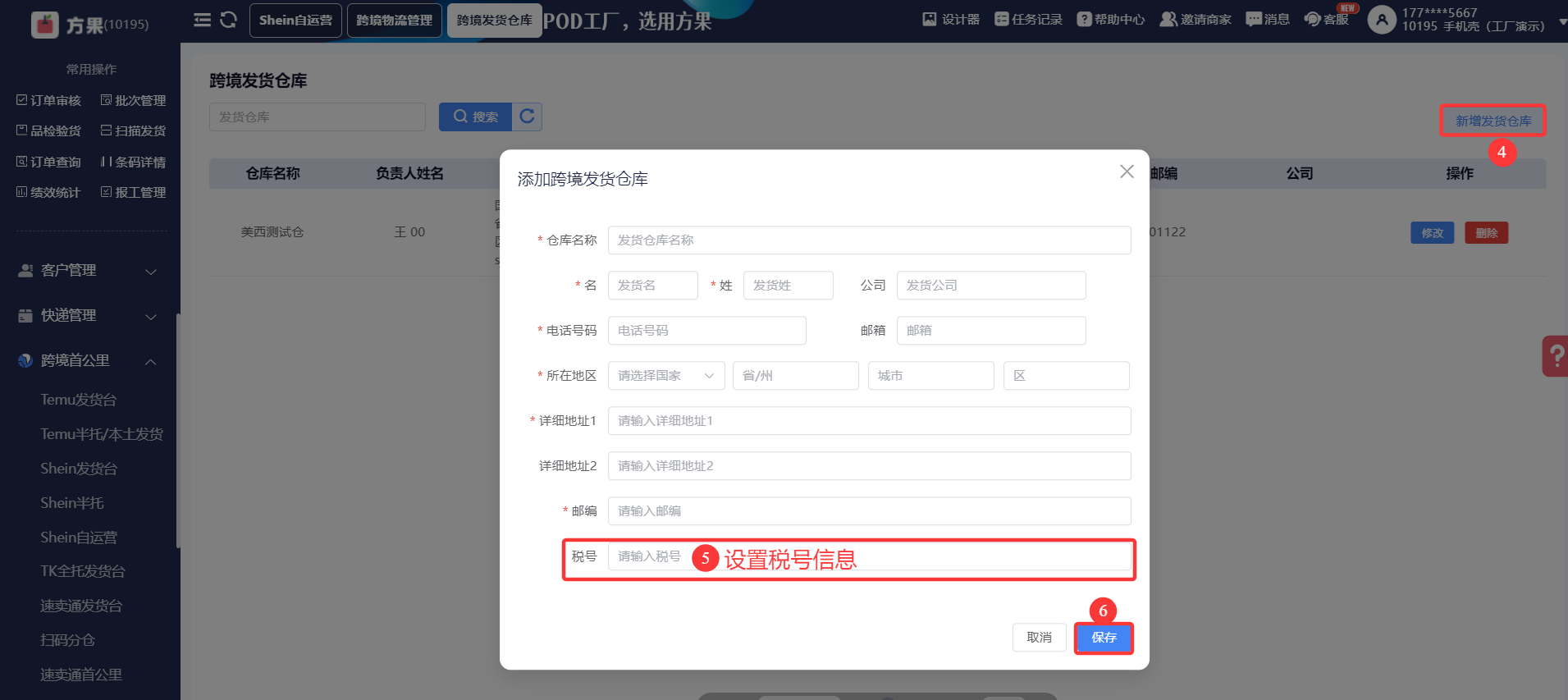This screenshot has width=1568, height=700.
Task: Open 客服 customer service
Action: click(1327, 20)
